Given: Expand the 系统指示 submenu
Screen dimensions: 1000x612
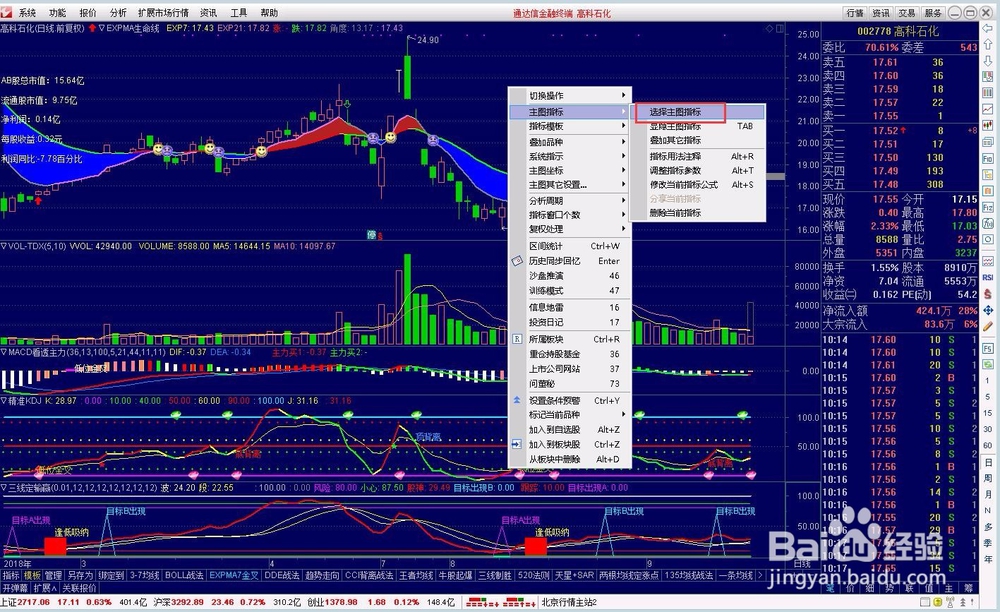Looking at the screenshot, I should (x=570, y=156).
